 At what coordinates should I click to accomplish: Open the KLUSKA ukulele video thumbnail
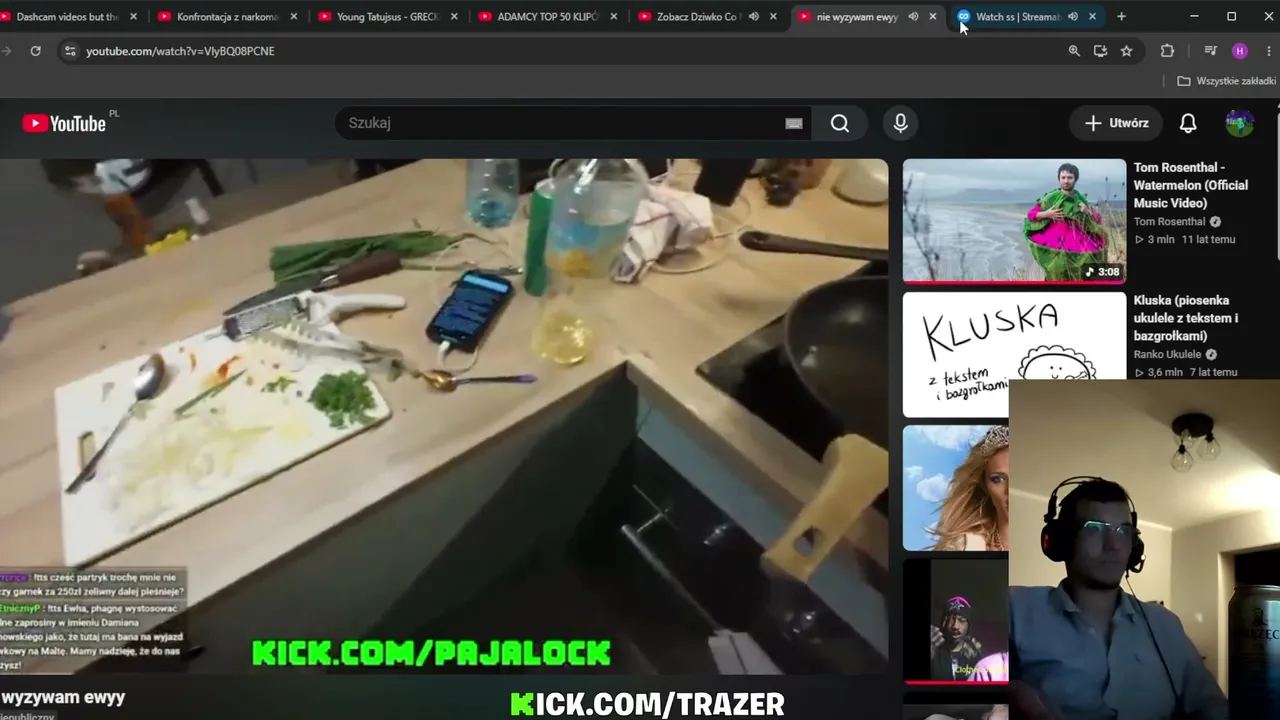(1014, 354)
